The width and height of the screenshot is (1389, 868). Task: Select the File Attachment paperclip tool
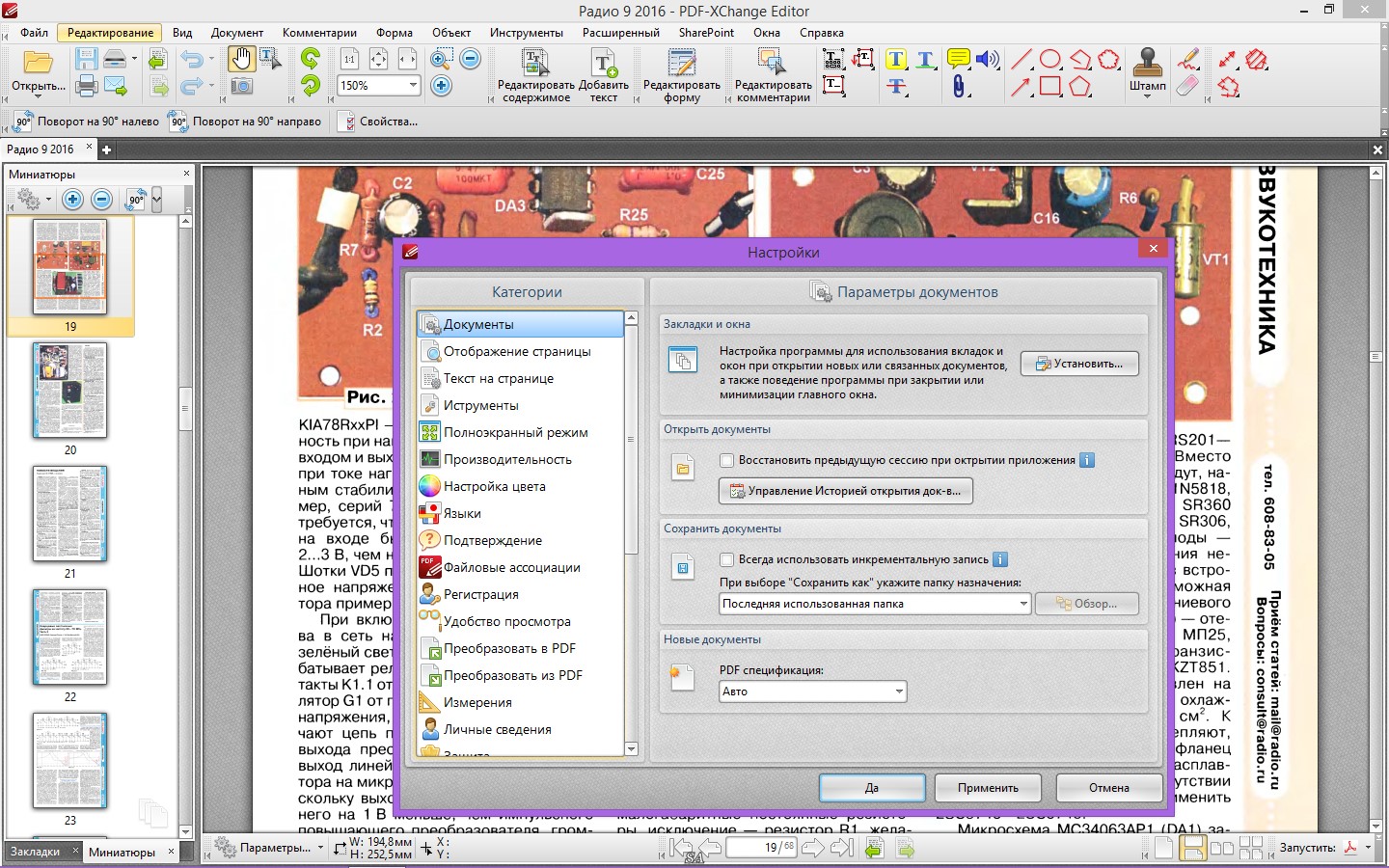[x=958, y=87]
